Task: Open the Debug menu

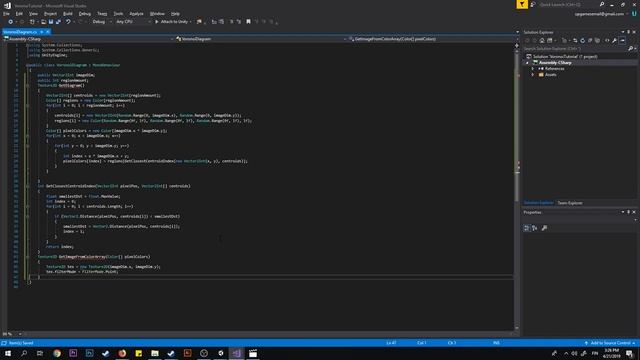Action: (84, 13)
